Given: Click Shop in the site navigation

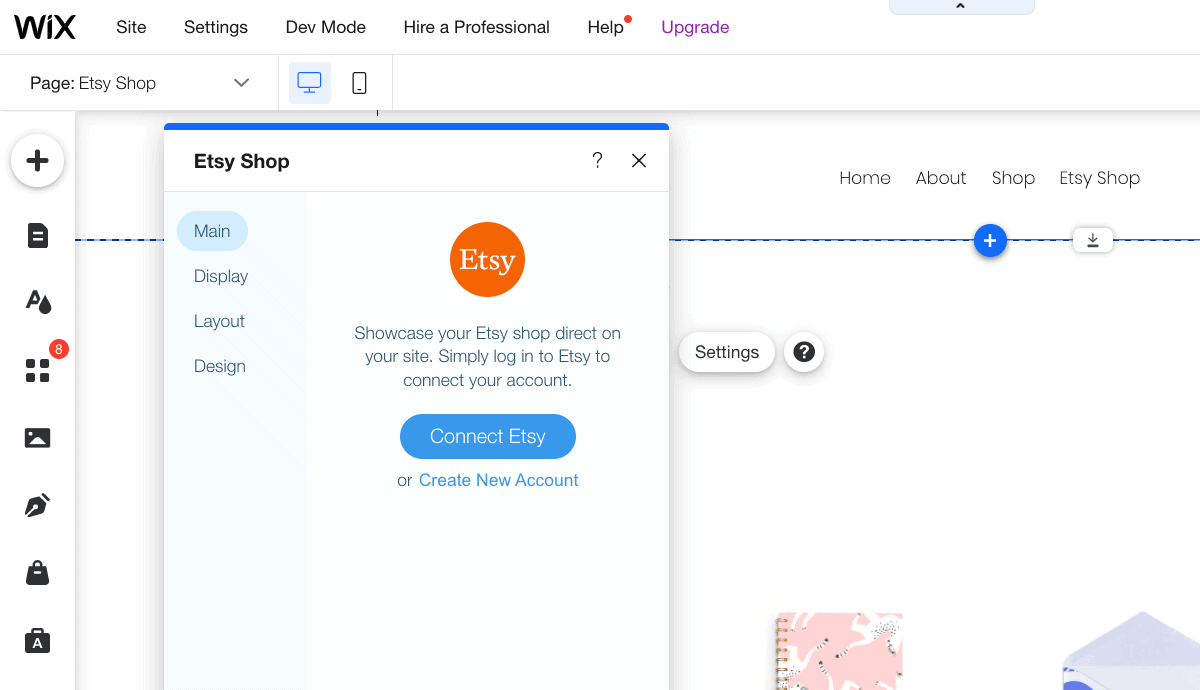Looking at the screenshot, I should [1013, 178].
